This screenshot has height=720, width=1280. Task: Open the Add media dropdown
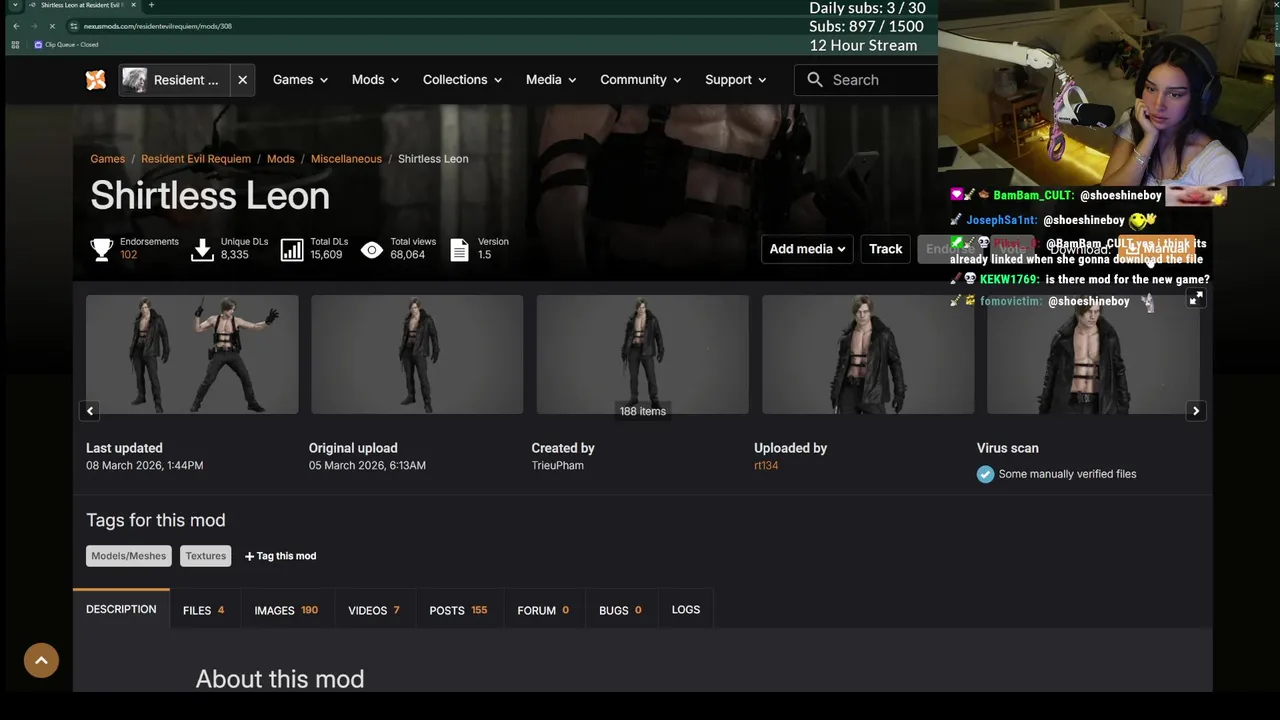point(807,249)
